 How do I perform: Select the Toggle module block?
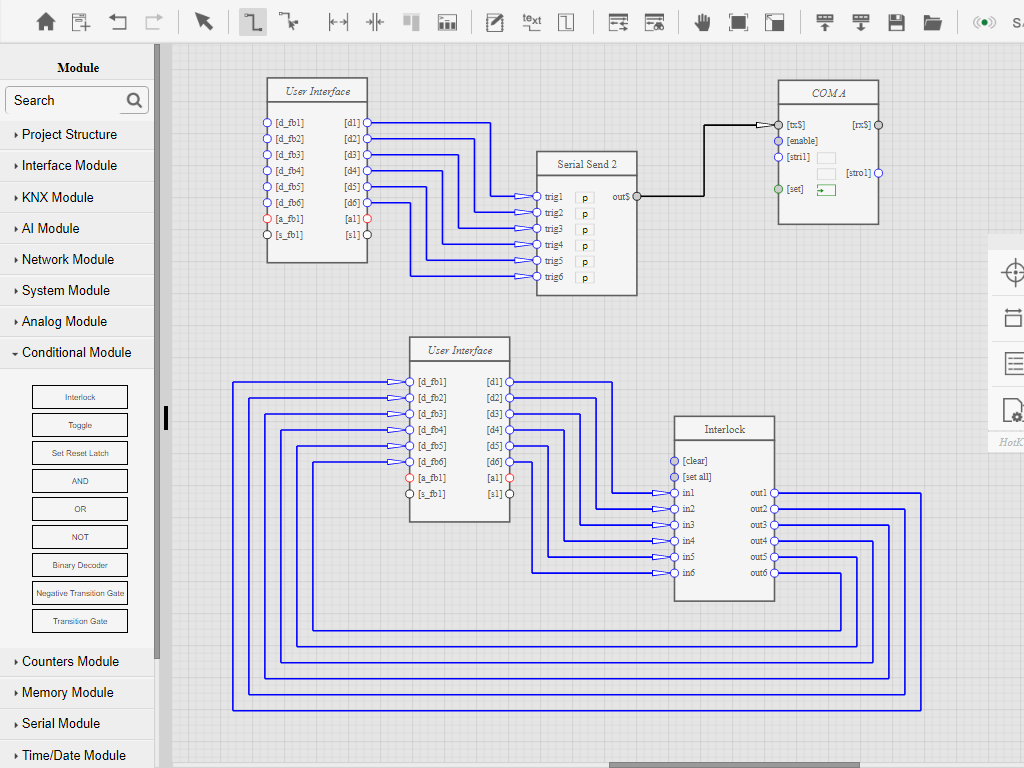pyautogui.click(x=80, y=425)
